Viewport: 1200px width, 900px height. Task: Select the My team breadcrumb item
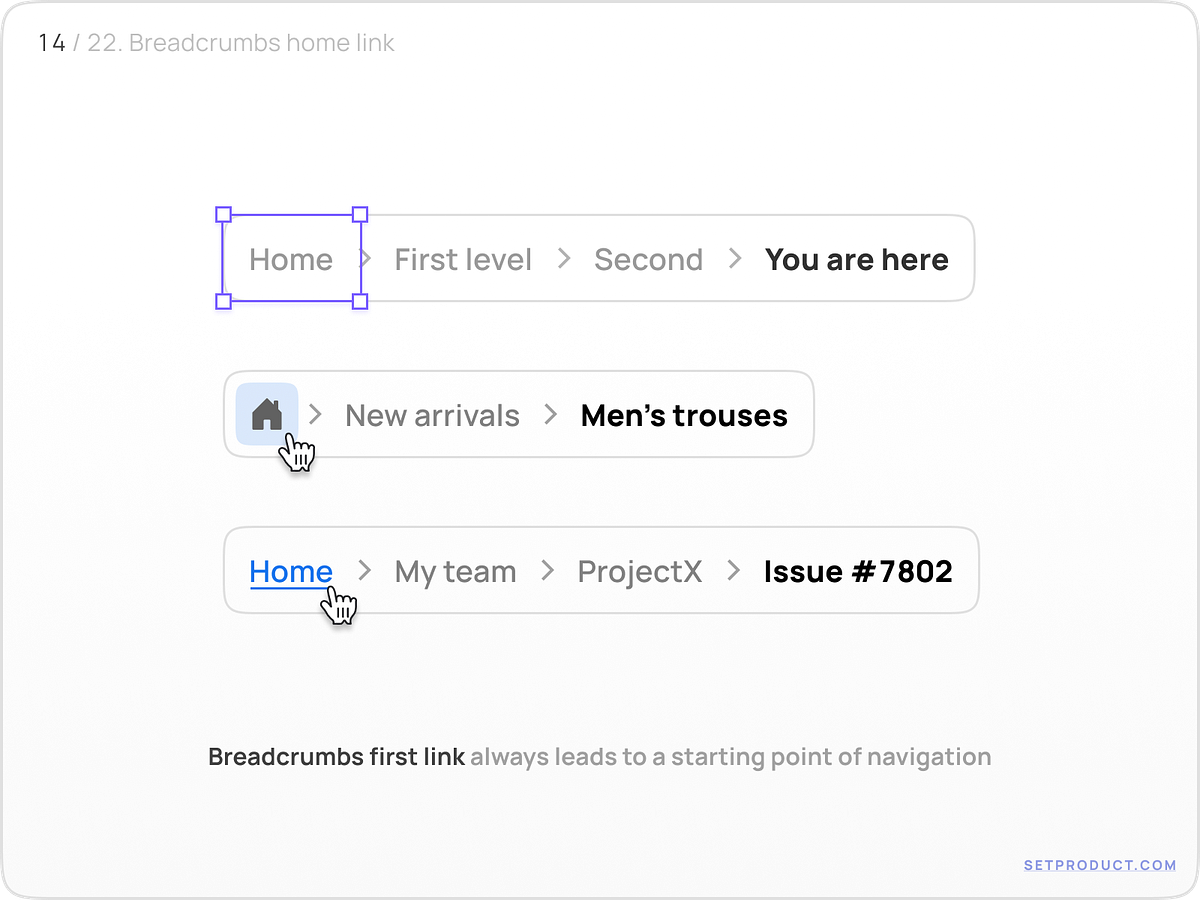click(x=455, y=570)
